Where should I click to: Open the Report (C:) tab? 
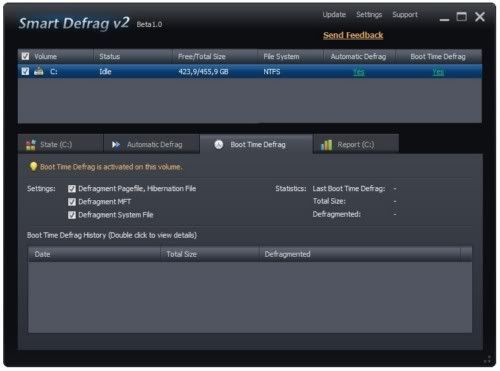[x=356, y=144]
